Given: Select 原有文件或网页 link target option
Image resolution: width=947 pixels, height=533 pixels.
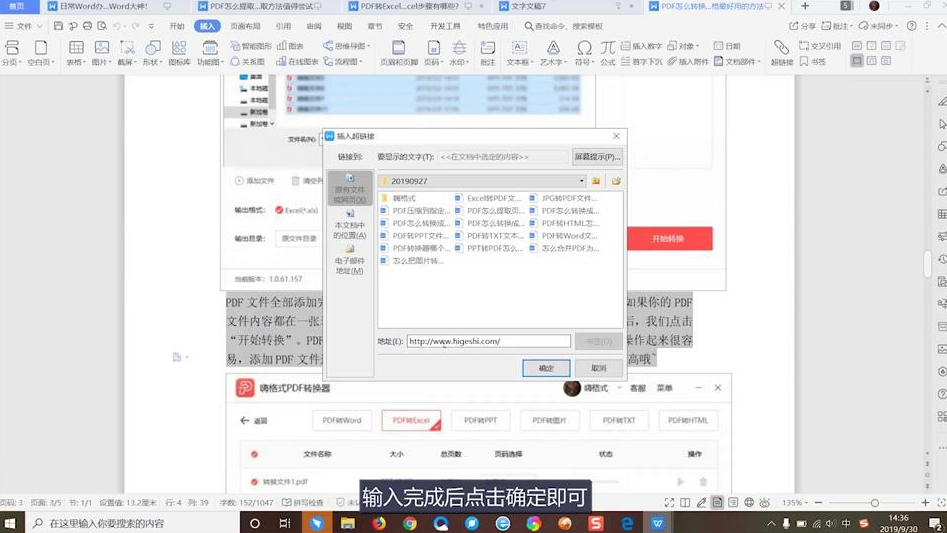Looking at the screenshot, I should tap(350, 188).
